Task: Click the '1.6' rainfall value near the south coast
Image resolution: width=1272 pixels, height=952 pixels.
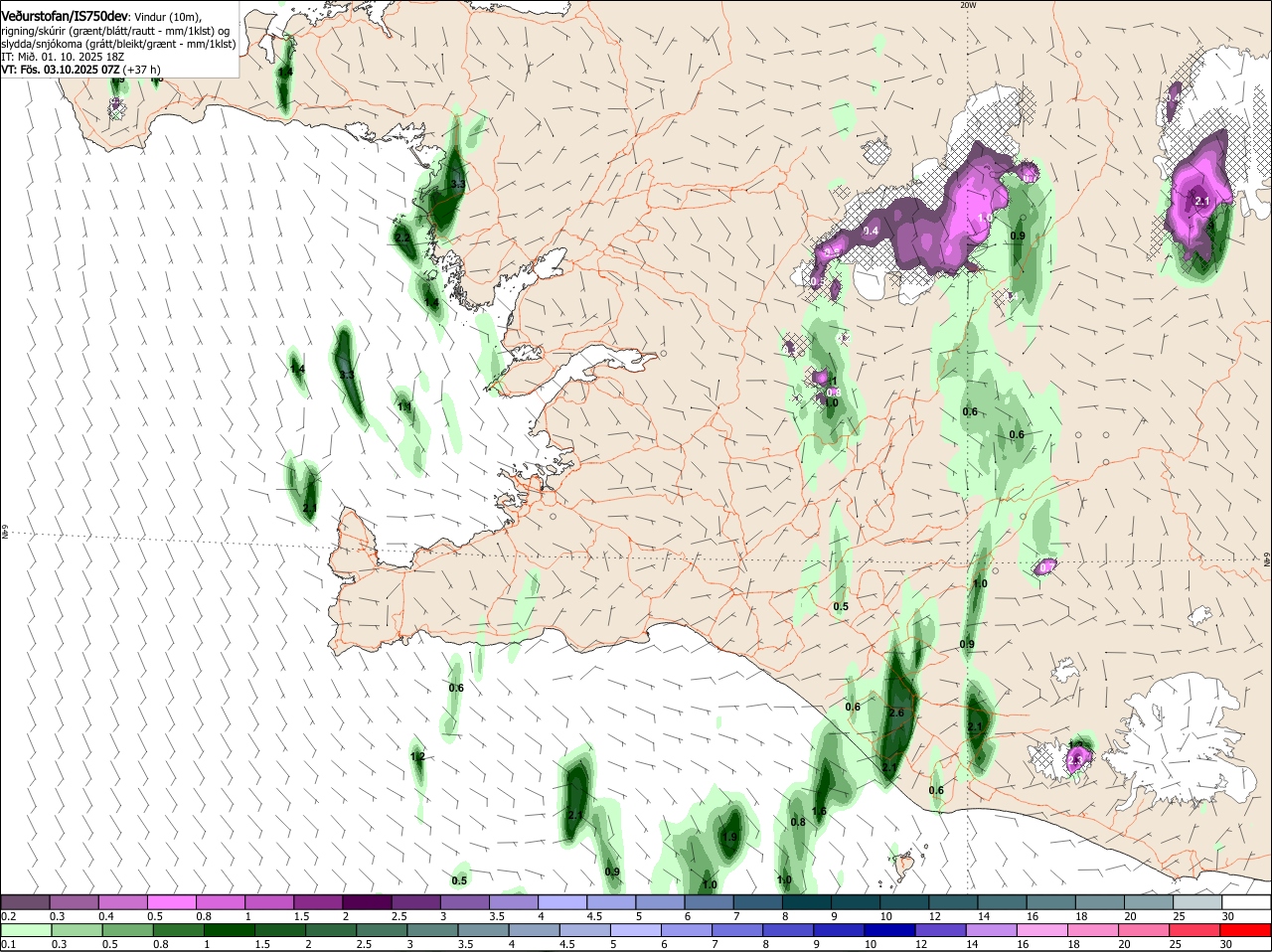Action: click(x=820, y=812)
